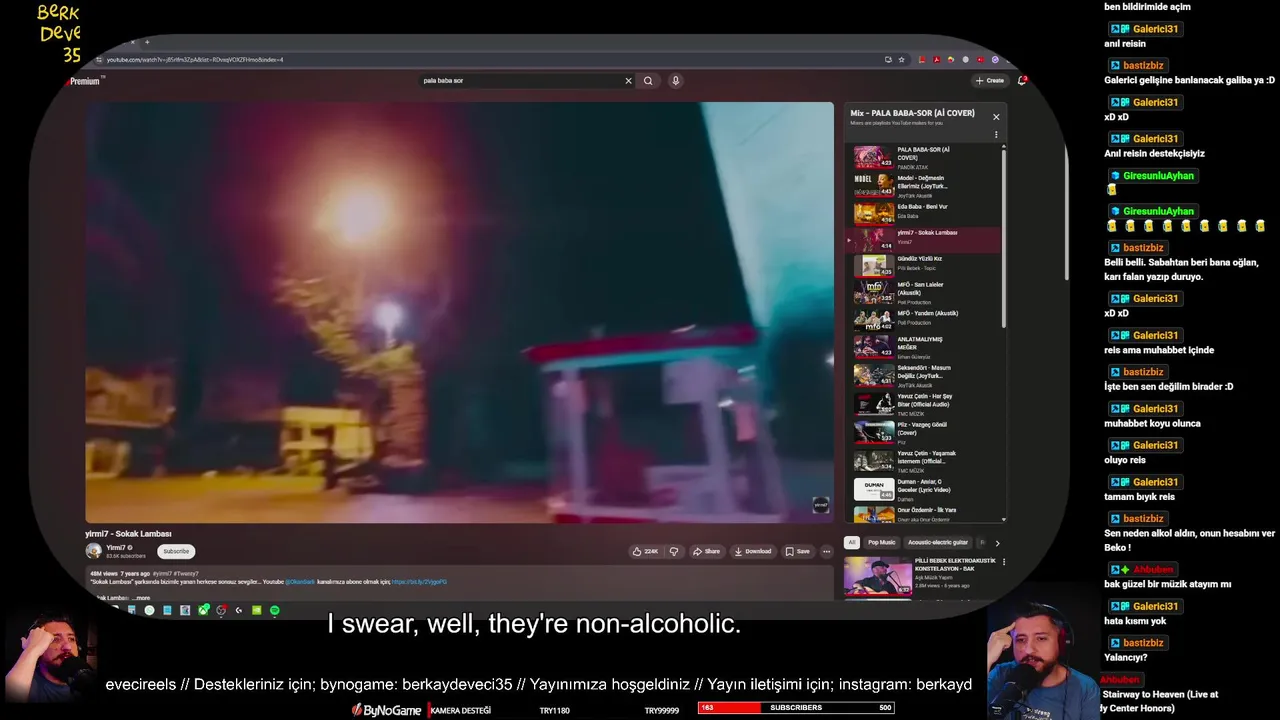
Task: Click the YouTube search magnifier button
Action: click(648, 81)
